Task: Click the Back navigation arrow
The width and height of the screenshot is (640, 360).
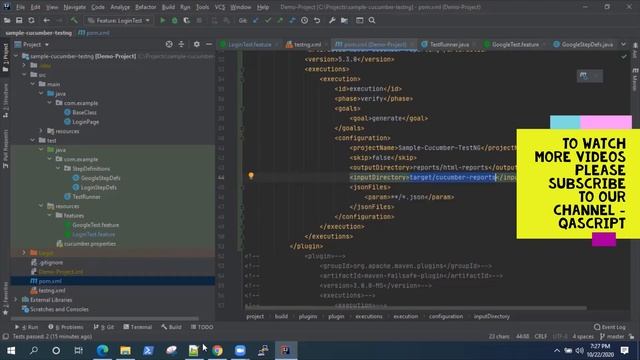Action: [47, 20]
